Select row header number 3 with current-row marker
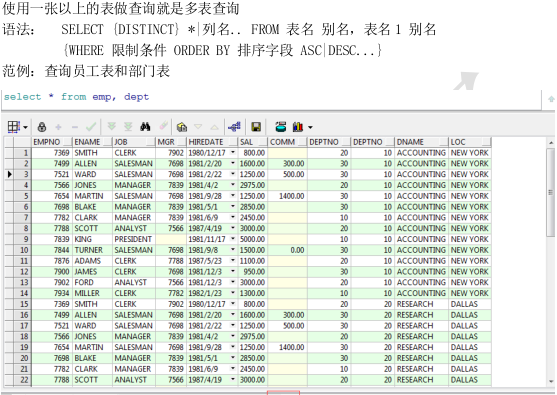The height and width of the screenshot is (395, 557). pos(22,174)
